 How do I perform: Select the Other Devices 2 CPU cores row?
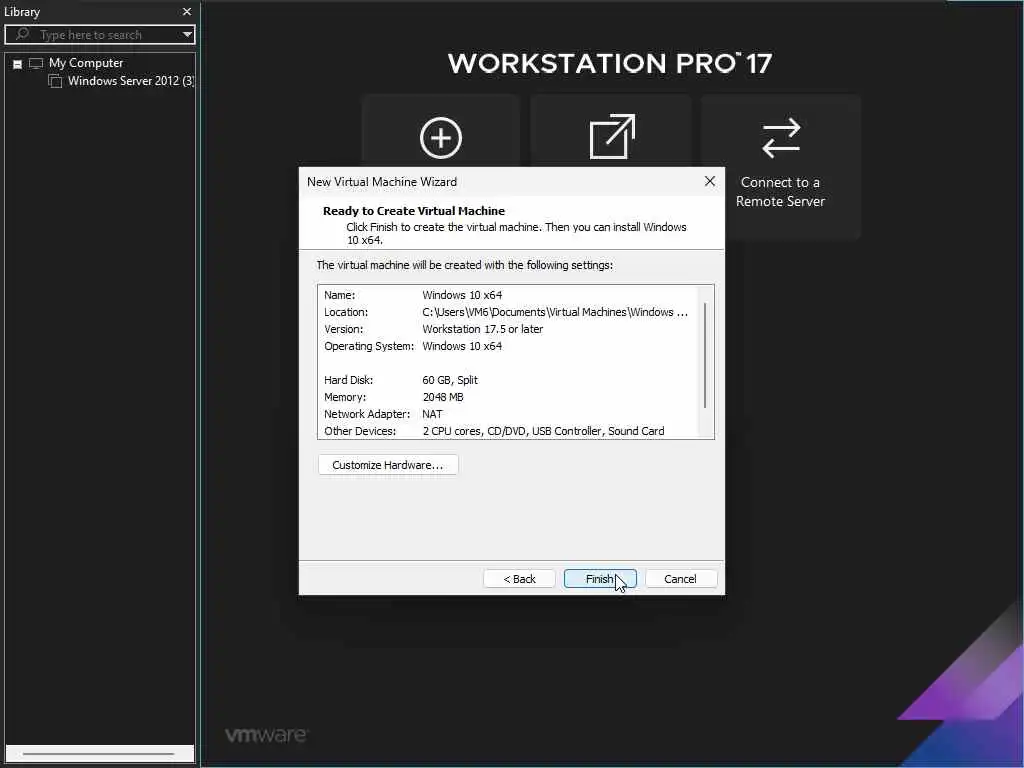[507, 431]
